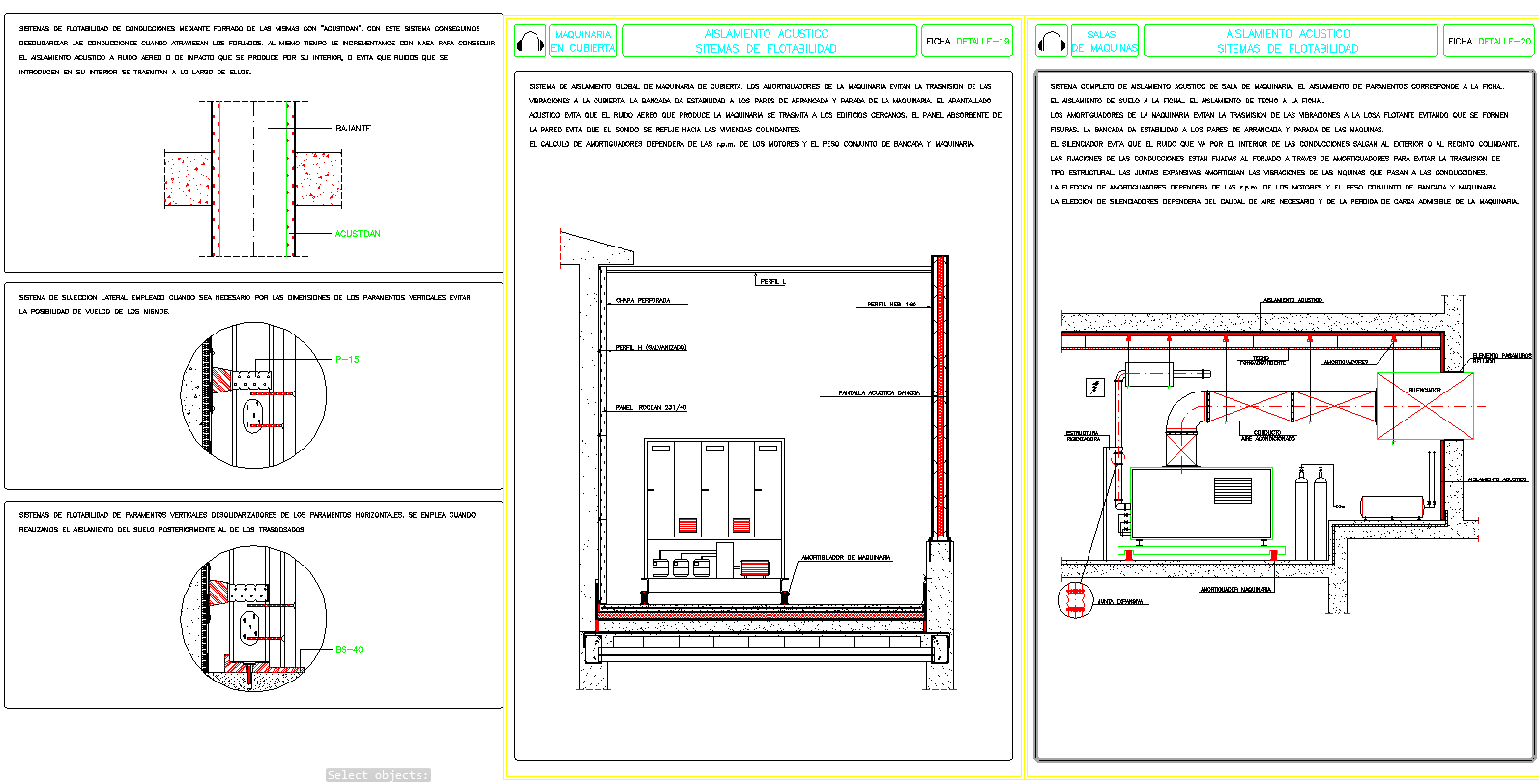Select the PERFIL HEB-160 annotation
Image resolution: width=1539 pixels, height=784 pixels.
point(890,305)
